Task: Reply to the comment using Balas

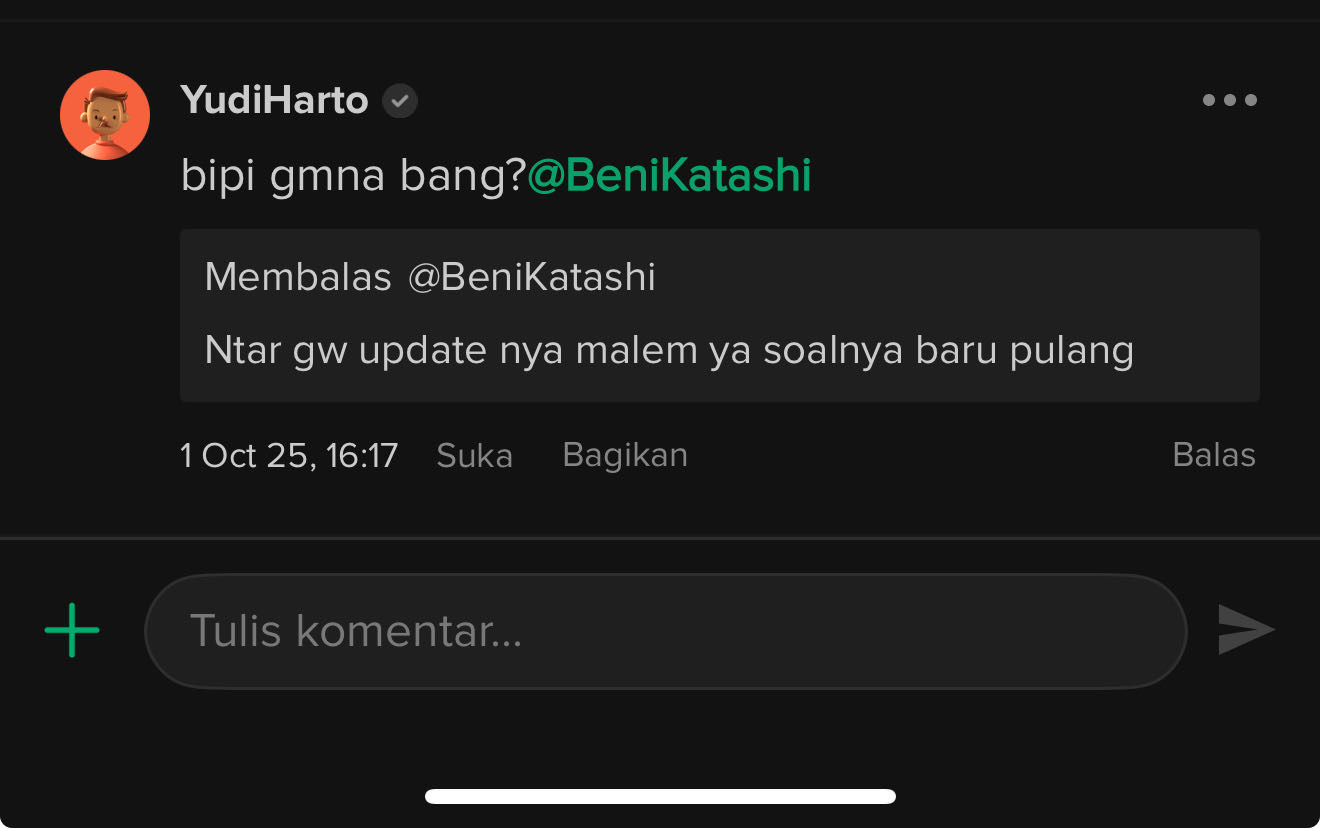Action: tap(1213, 455)
